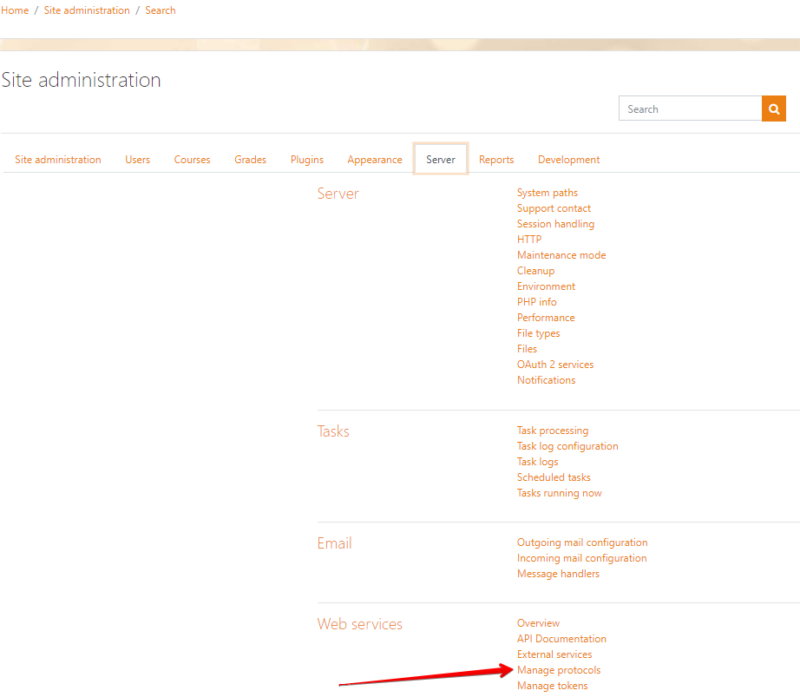Open Manage protocols
This screenshot has height=697, width=800.
pyautogui.click(x=559, y=670)
